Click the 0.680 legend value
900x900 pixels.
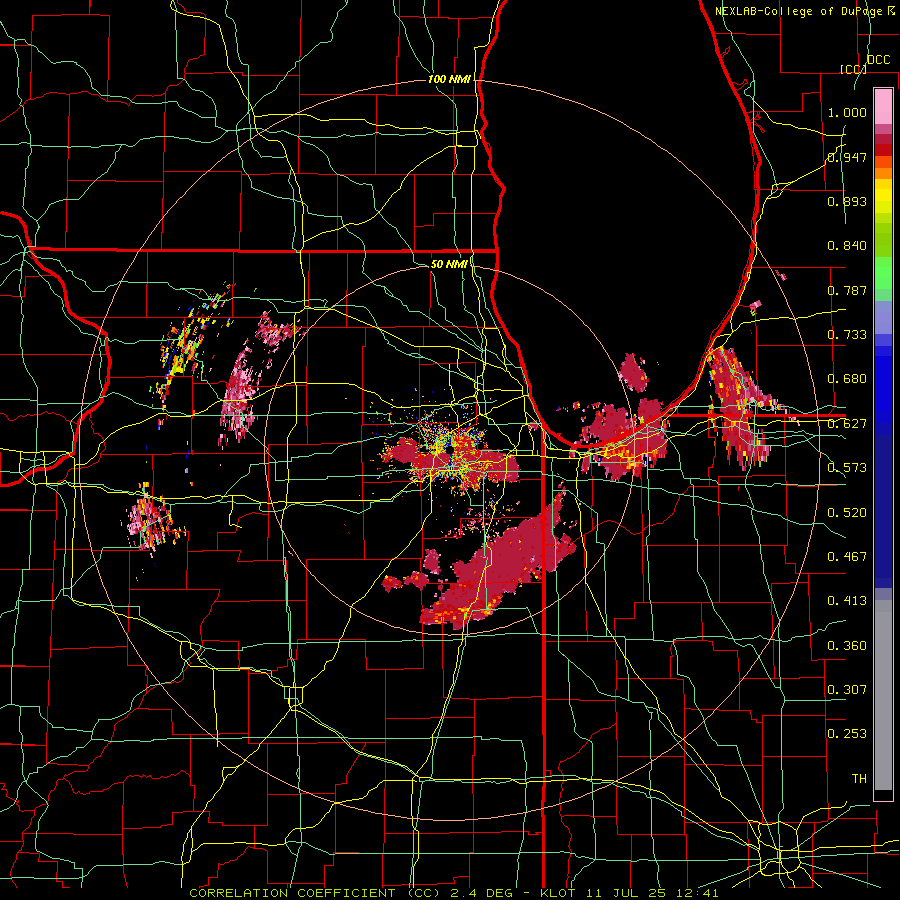[847, 379]
